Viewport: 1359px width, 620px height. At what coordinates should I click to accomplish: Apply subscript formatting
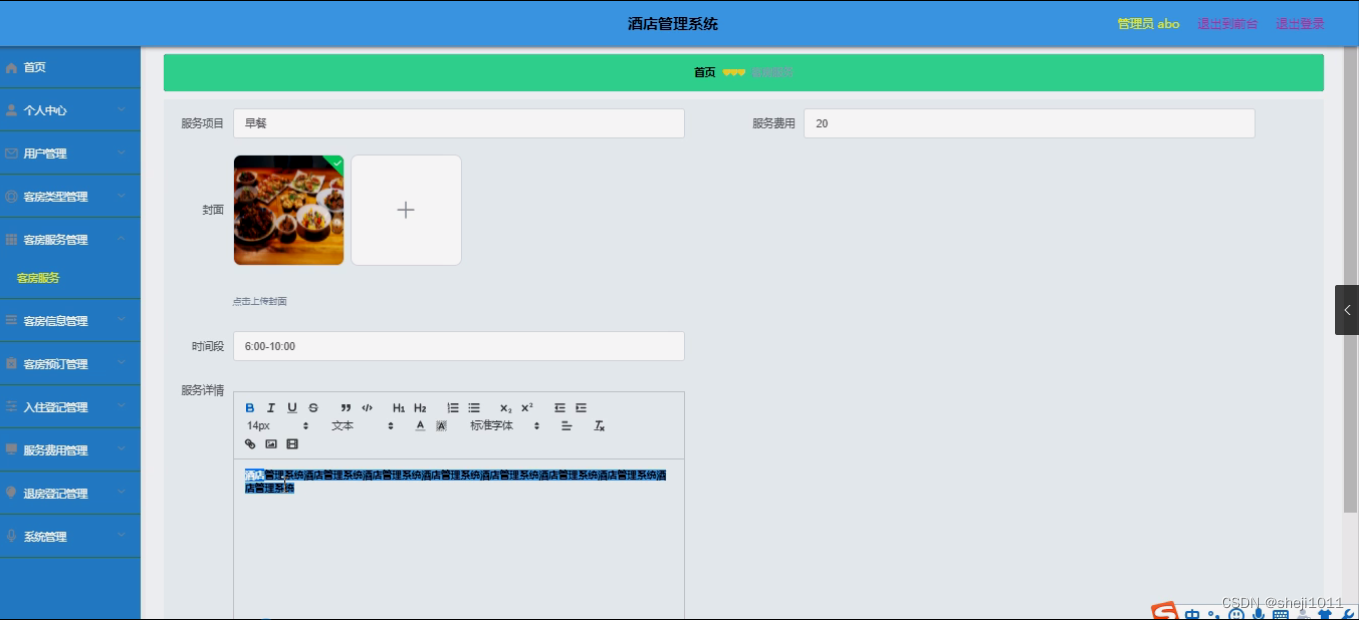point(506,408)
